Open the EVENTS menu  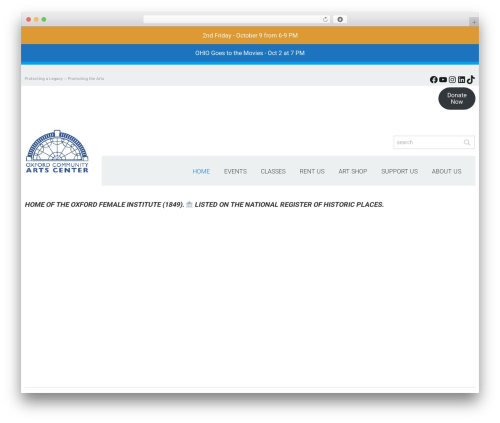235,171
